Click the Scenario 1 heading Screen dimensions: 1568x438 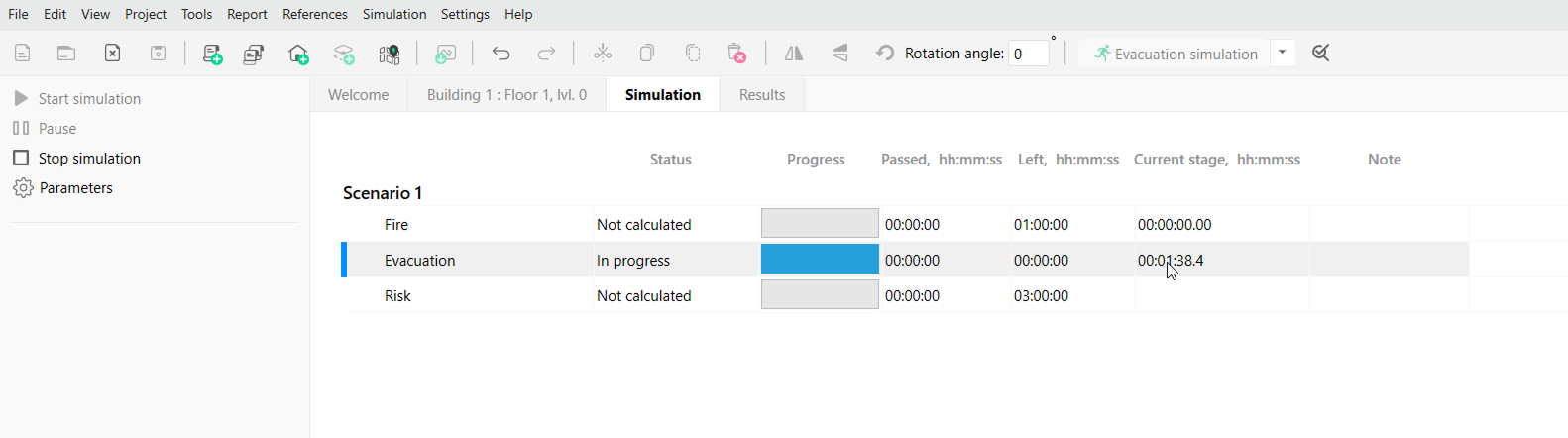coord(383,192)
